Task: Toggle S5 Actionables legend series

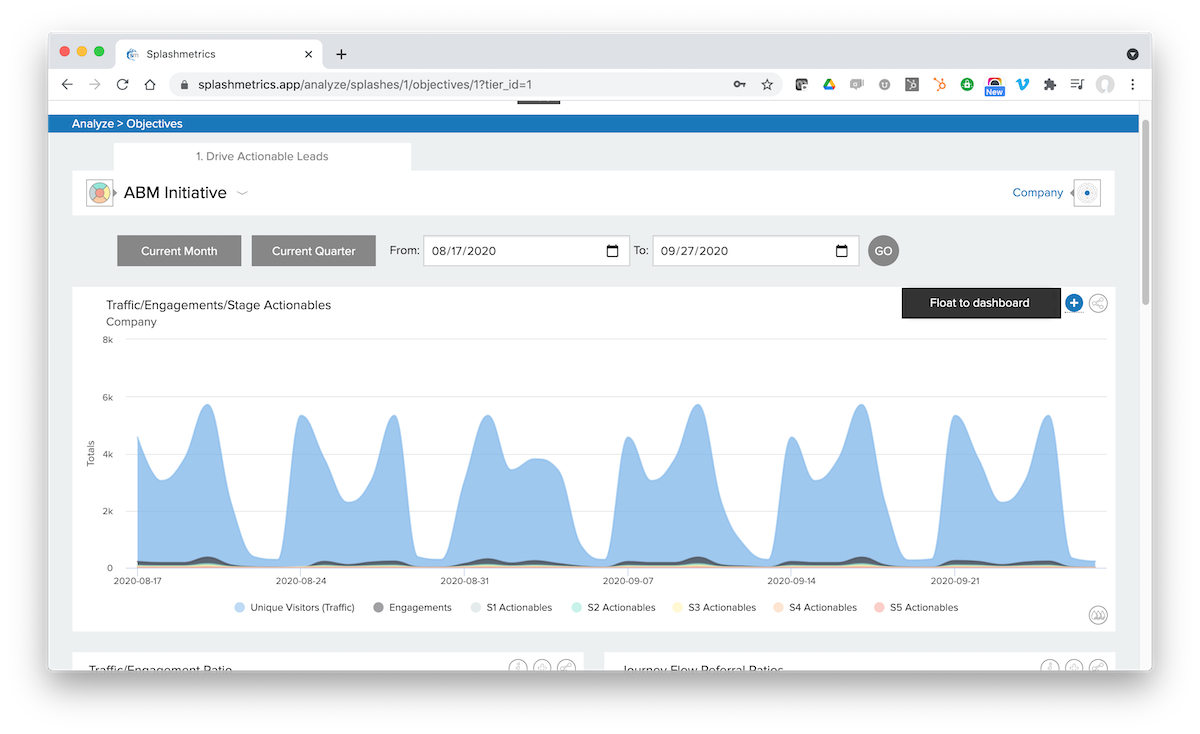Action: pos(916,607)
